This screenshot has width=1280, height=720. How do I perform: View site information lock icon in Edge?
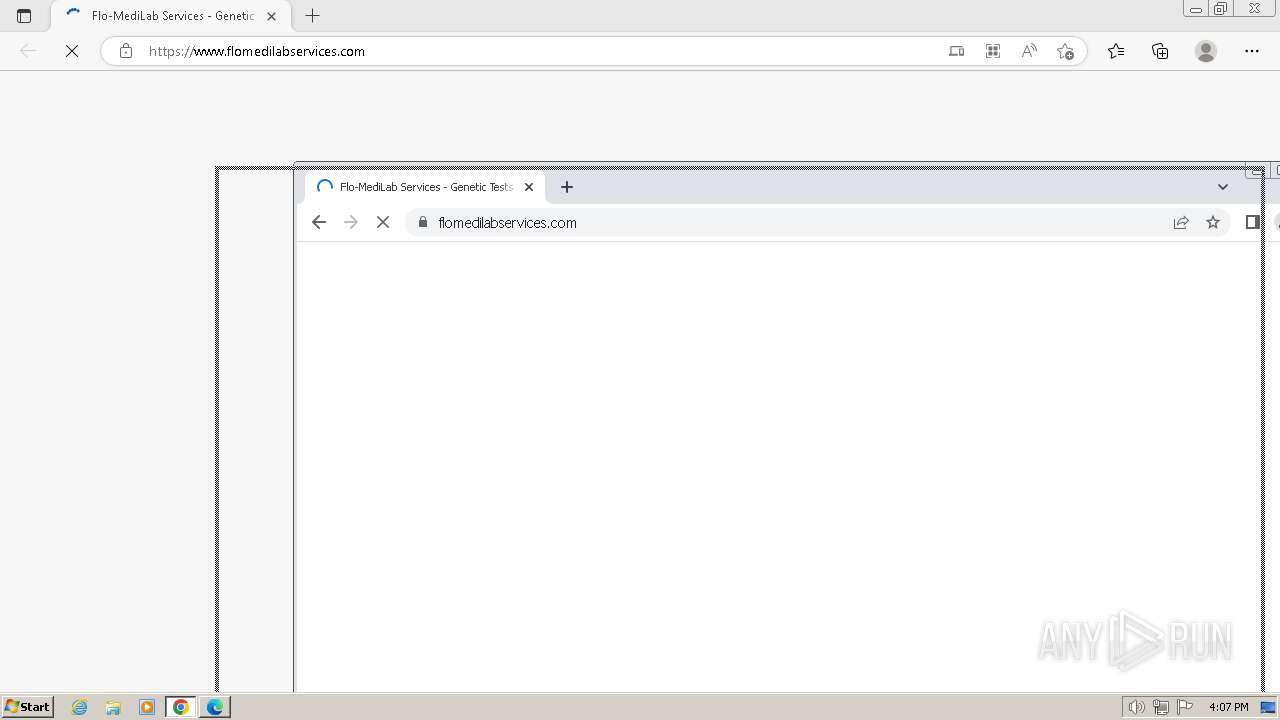[126, 51]
